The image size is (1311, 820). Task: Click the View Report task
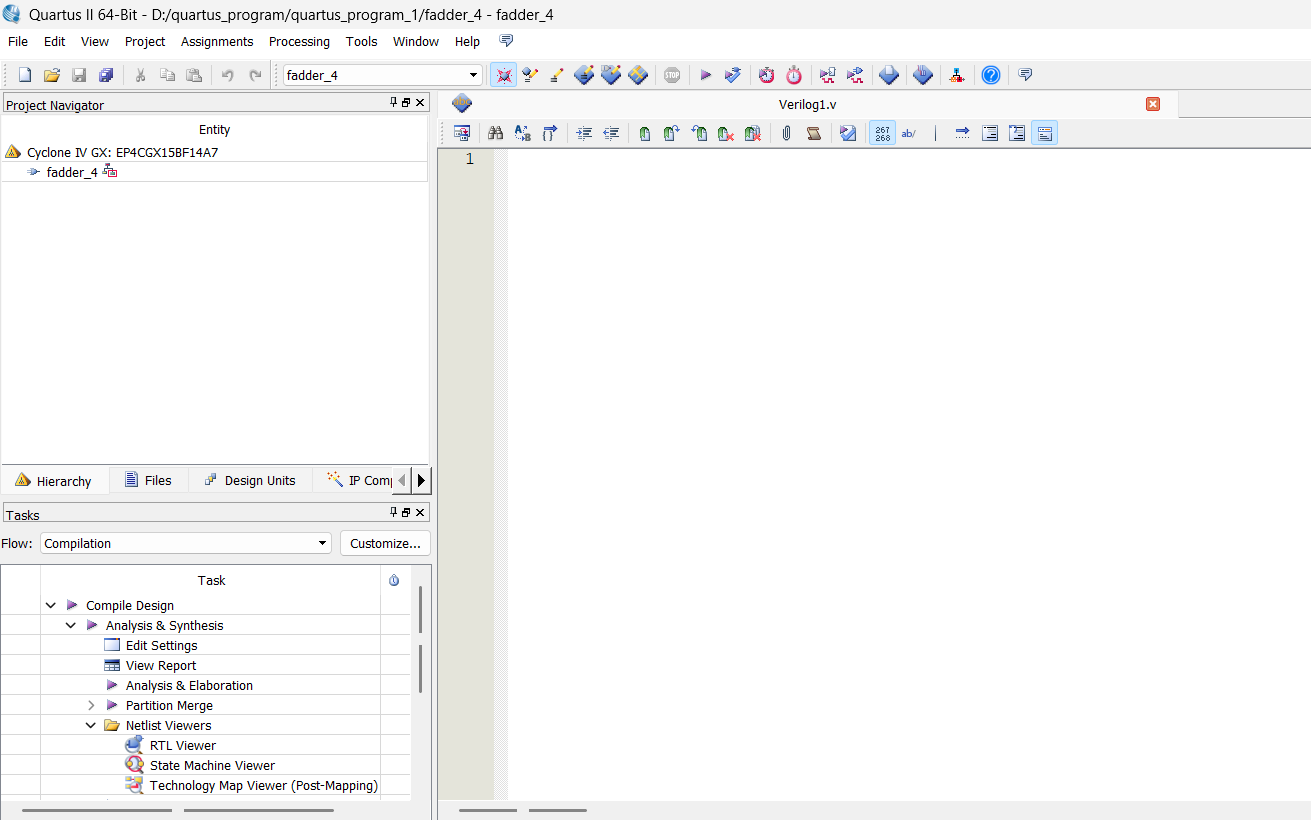pyautogui.click(x=161, y=665)
